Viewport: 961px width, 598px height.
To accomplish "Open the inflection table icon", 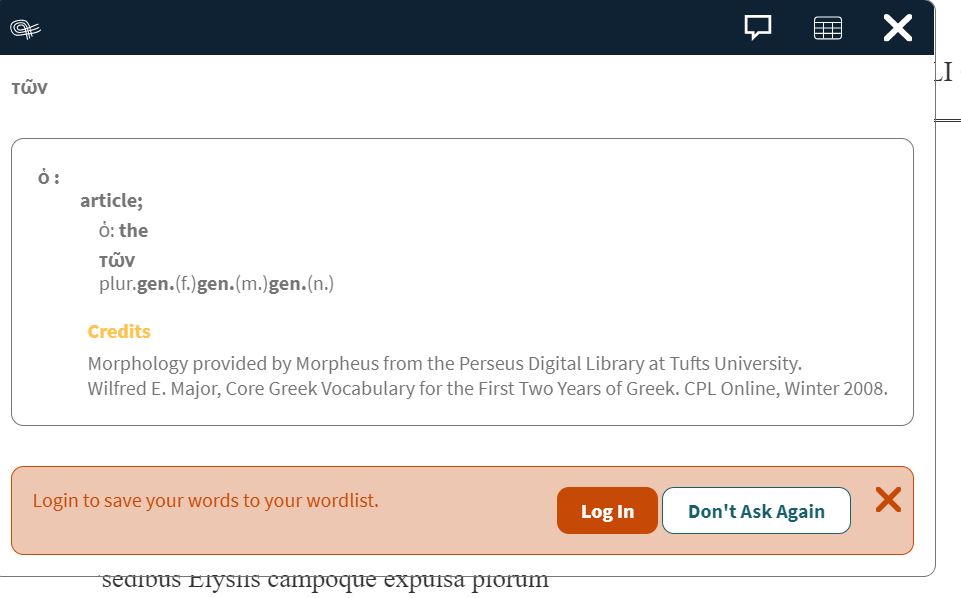I will click(x=827, y=27).
